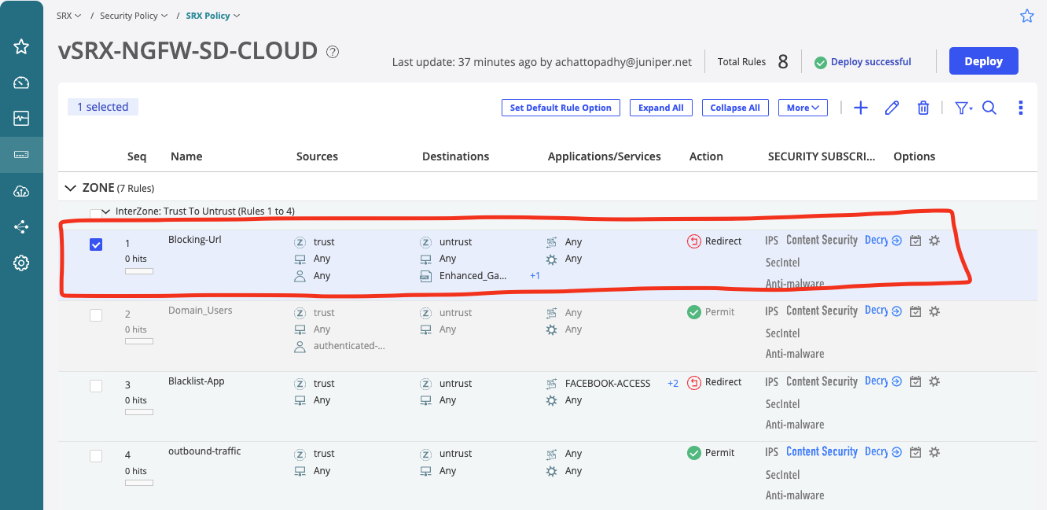Open search with magnifier icon
1052x510 pixels.
pyautogui.click(x=989, y=108)
